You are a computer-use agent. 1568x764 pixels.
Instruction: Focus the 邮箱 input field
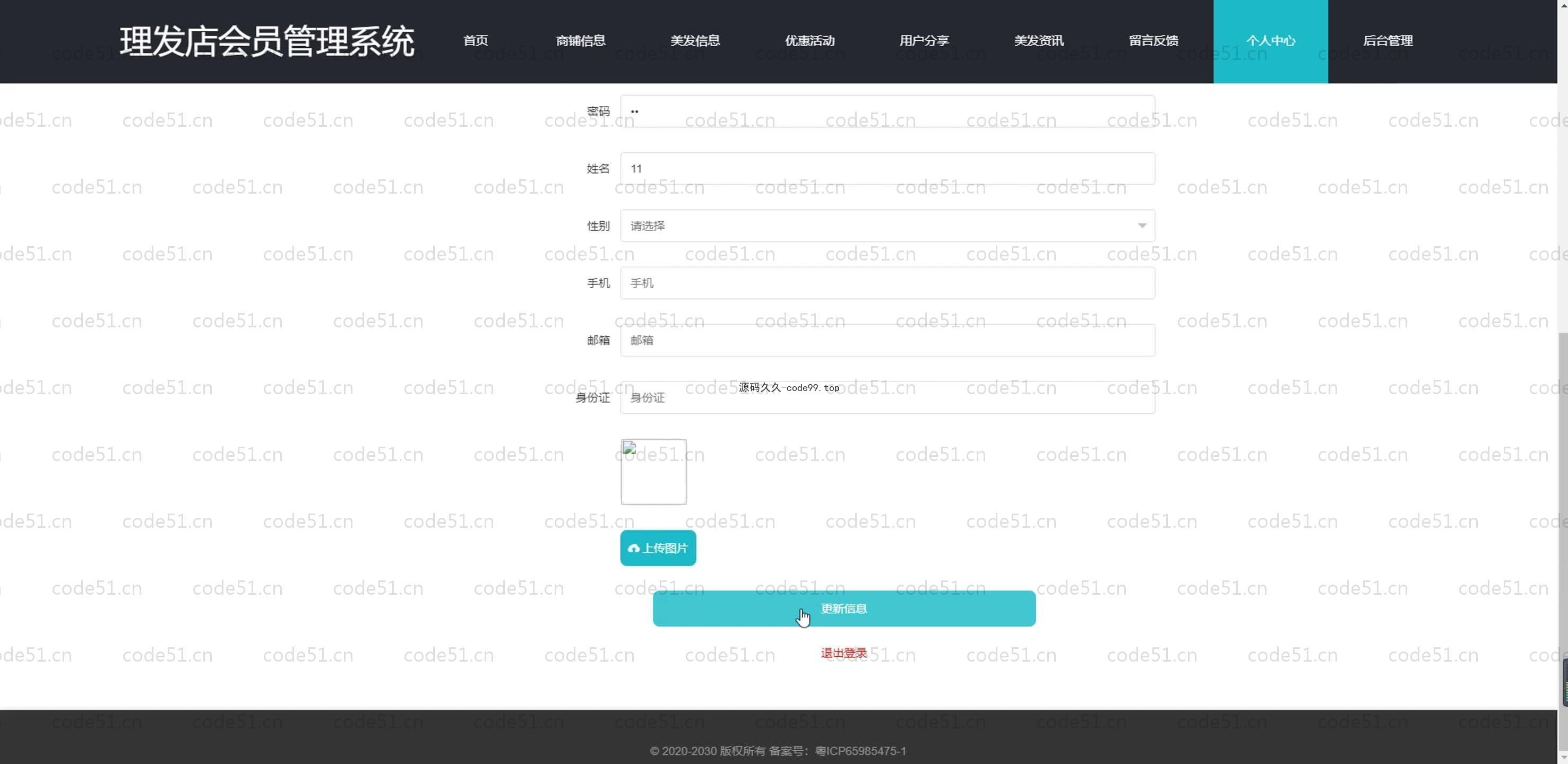pyautogui.click(x=888, y=340)
